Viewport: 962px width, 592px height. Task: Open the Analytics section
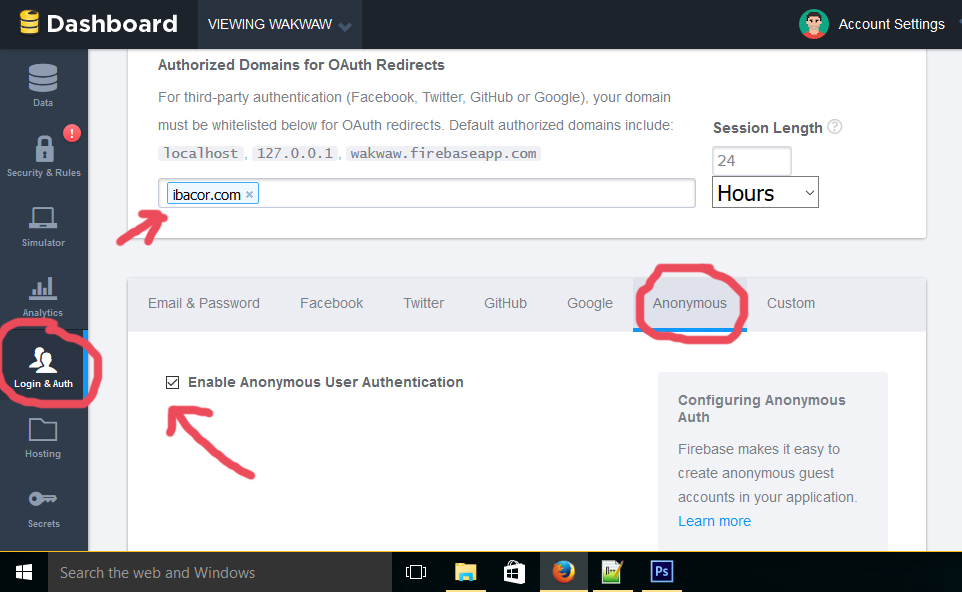pos(43,297)
